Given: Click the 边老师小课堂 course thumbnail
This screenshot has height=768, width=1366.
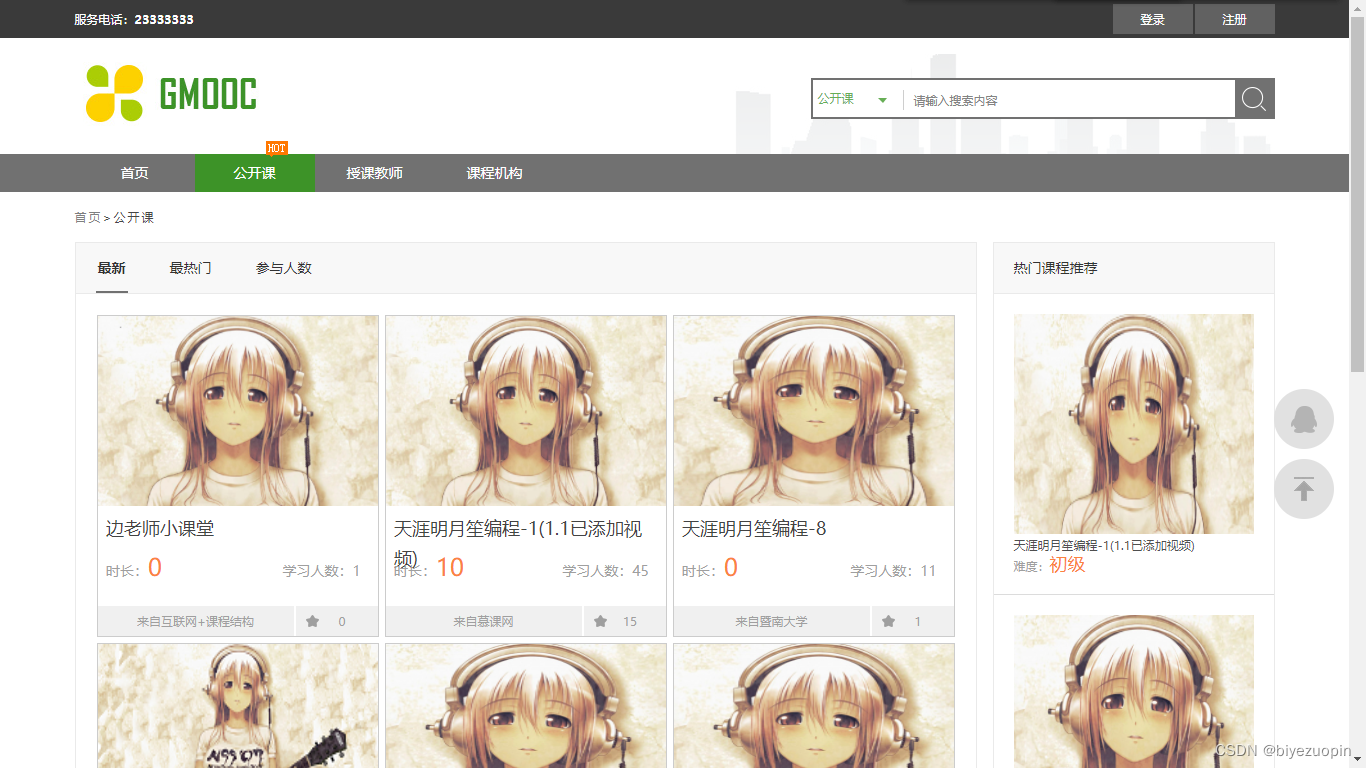Looking at the screenshot, I should coord(238,411).
